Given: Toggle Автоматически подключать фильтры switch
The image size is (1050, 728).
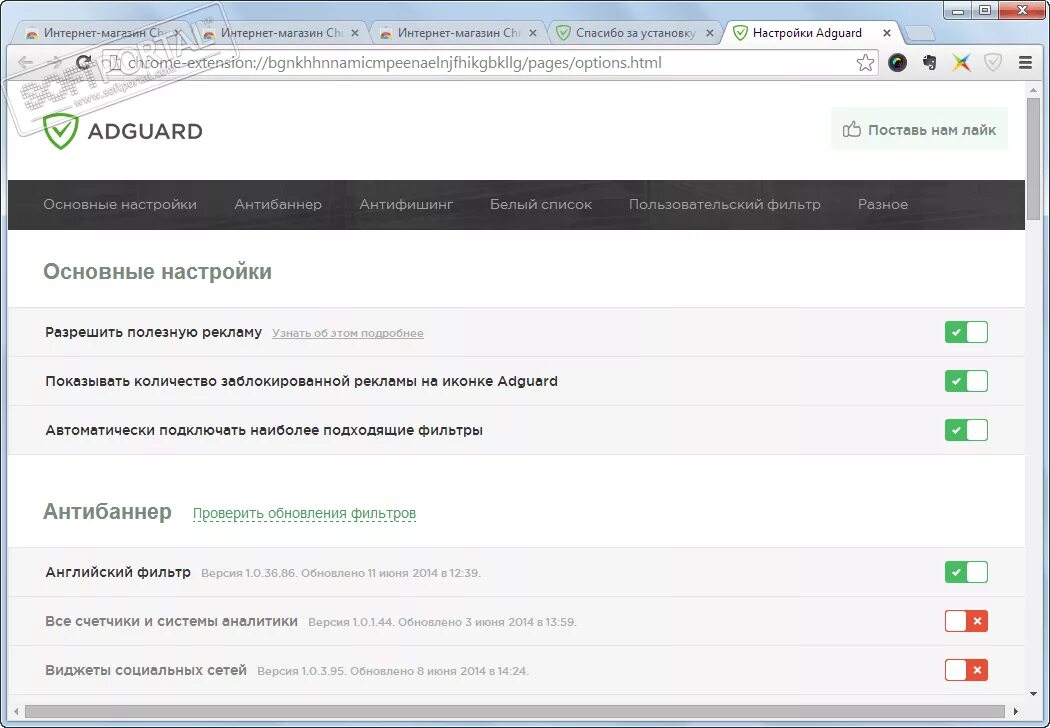Looking at the screenshot, I should pyautogui.click(x=966, y=430).
